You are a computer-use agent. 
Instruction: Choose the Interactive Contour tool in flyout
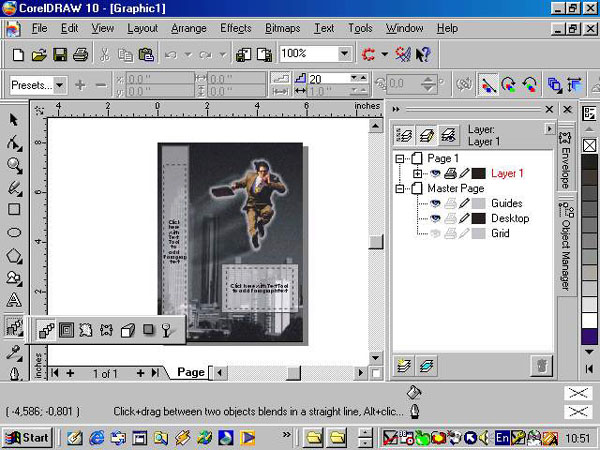pyautogui.click(x=66, y=329)
